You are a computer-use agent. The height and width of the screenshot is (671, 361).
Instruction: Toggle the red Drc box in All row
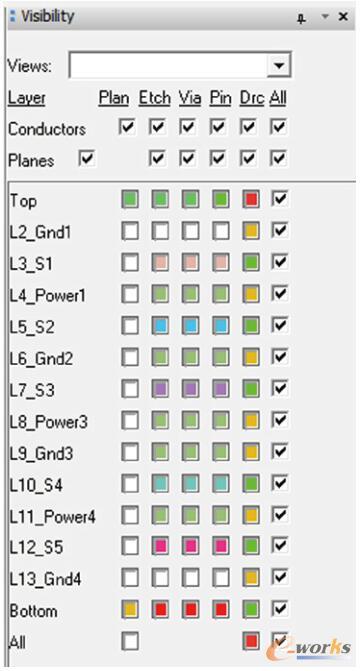pyautogui.click(x=251, y=641)
